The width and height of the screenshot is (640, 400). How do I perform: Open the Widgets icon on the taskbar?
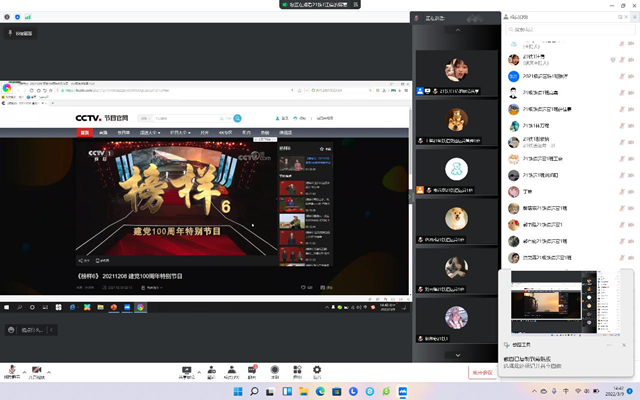pos(287,392)
